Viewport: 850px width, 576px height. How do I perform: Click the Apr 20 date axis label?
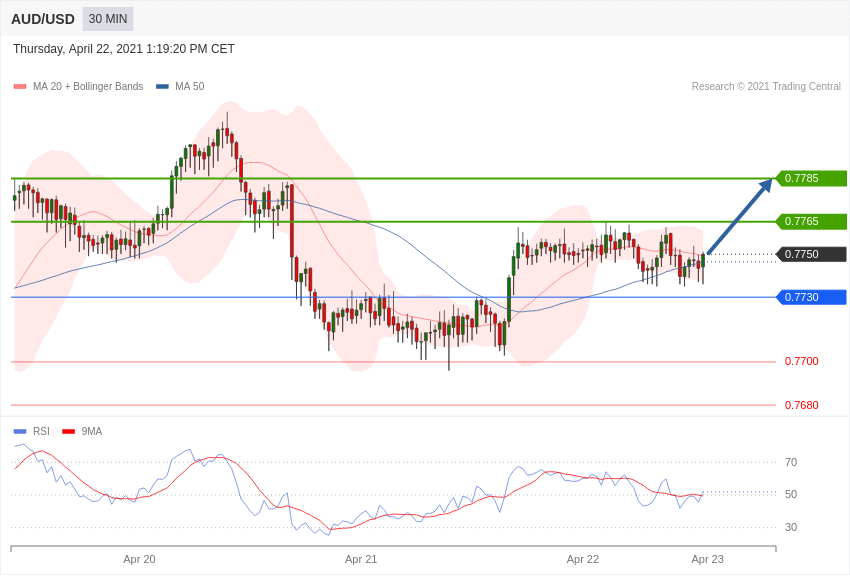(x=139, y=560)
